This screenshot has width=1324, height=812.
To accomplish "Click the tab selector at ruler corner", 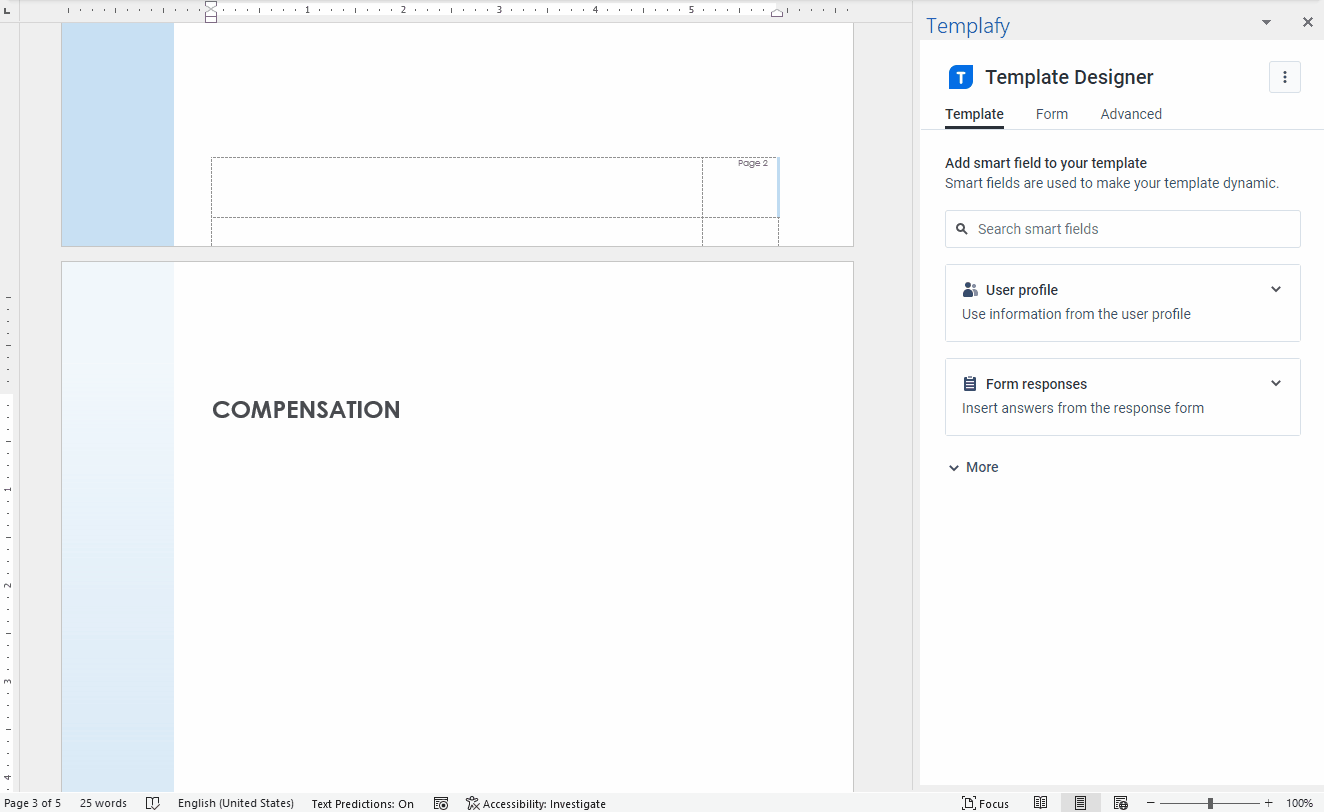I will pos(8,10).
